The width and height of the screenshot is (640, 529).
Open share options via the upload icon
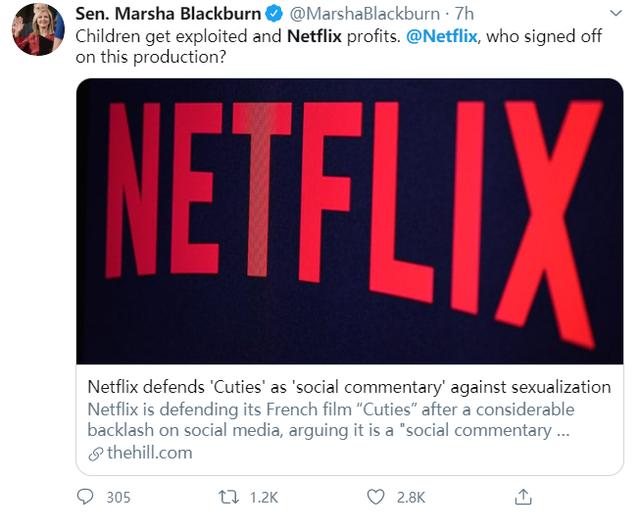[523, 497]
